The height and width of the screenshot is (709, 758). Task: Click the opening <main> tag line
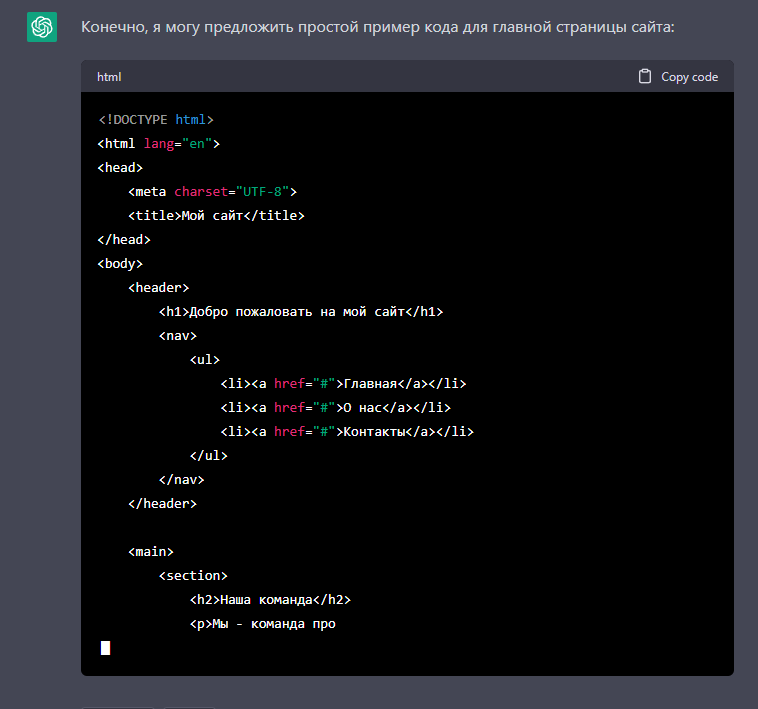151,551
